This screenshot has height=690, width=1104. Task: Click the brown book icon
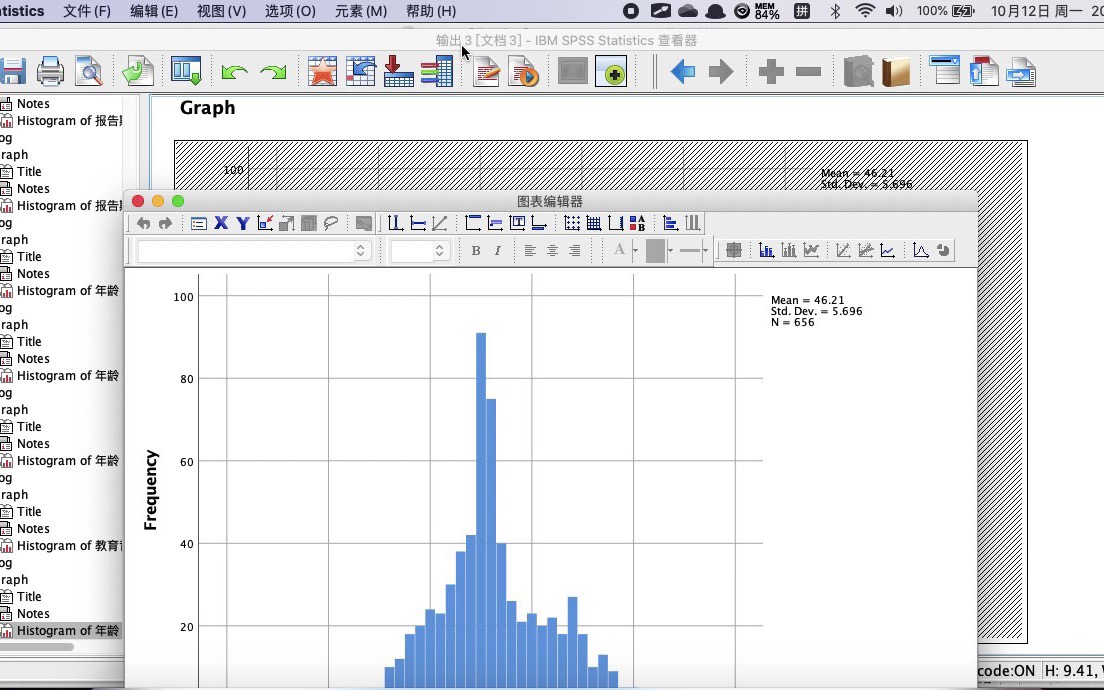(x=896, y=72)
